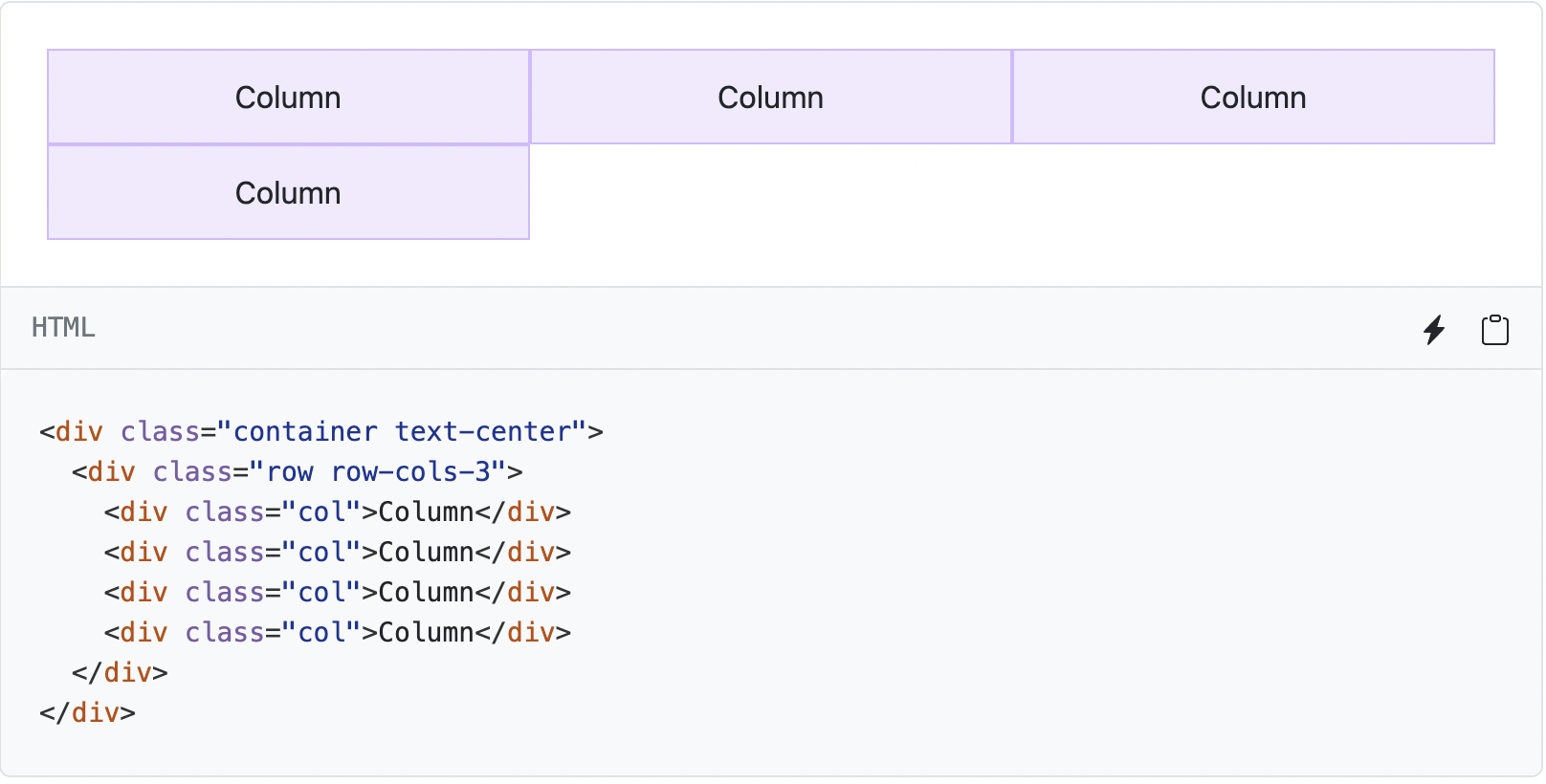
Task: Click the opening div tag on first code line
Action: tap(78, 432)
